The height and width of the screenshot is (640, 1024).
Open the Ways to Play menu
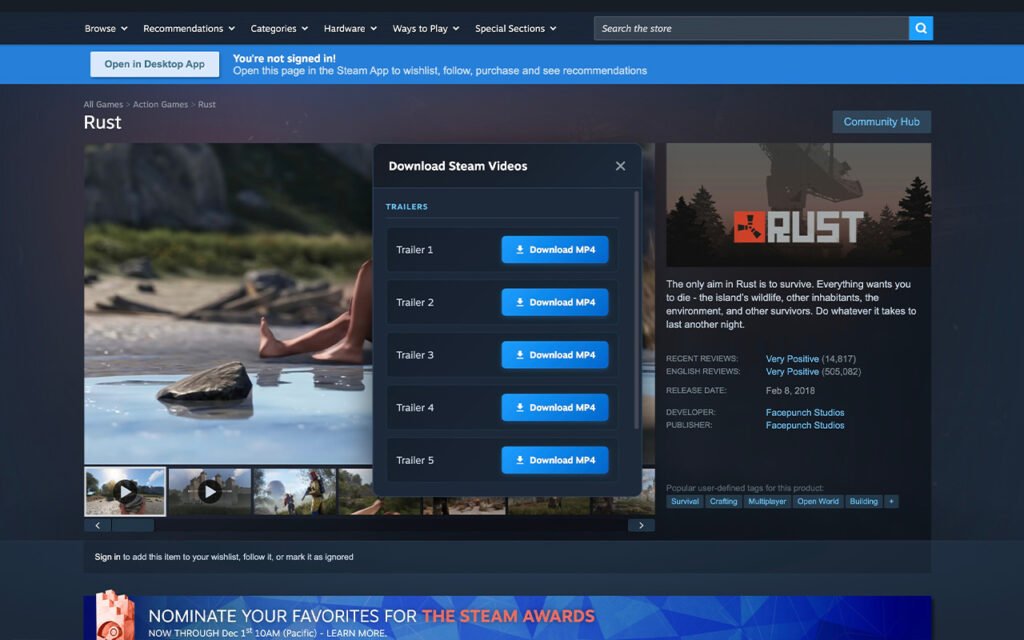click(x=426, y=28)
